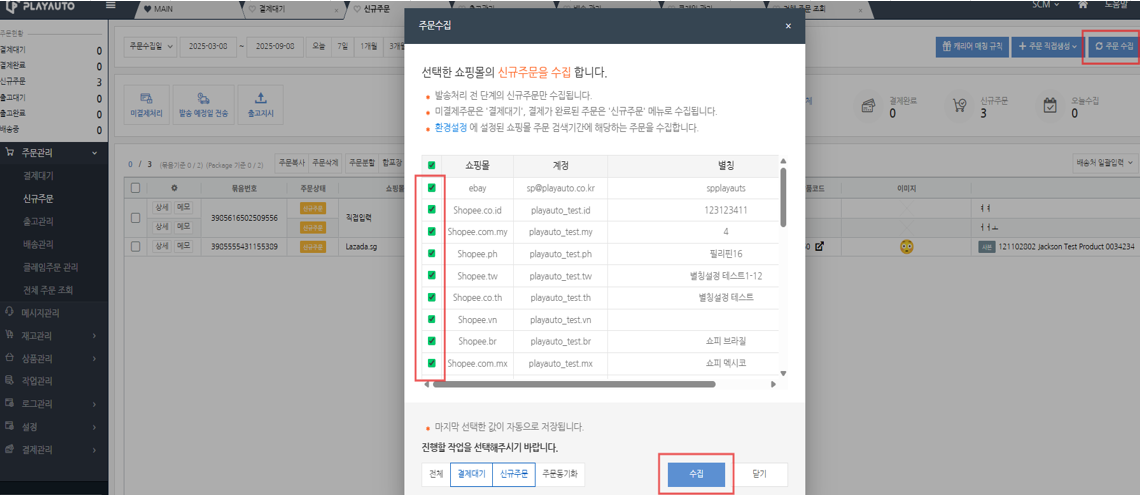Close the 주문수집 dialog with X
The width and height of the screenshot is (1140, 495).
(788, 25)
